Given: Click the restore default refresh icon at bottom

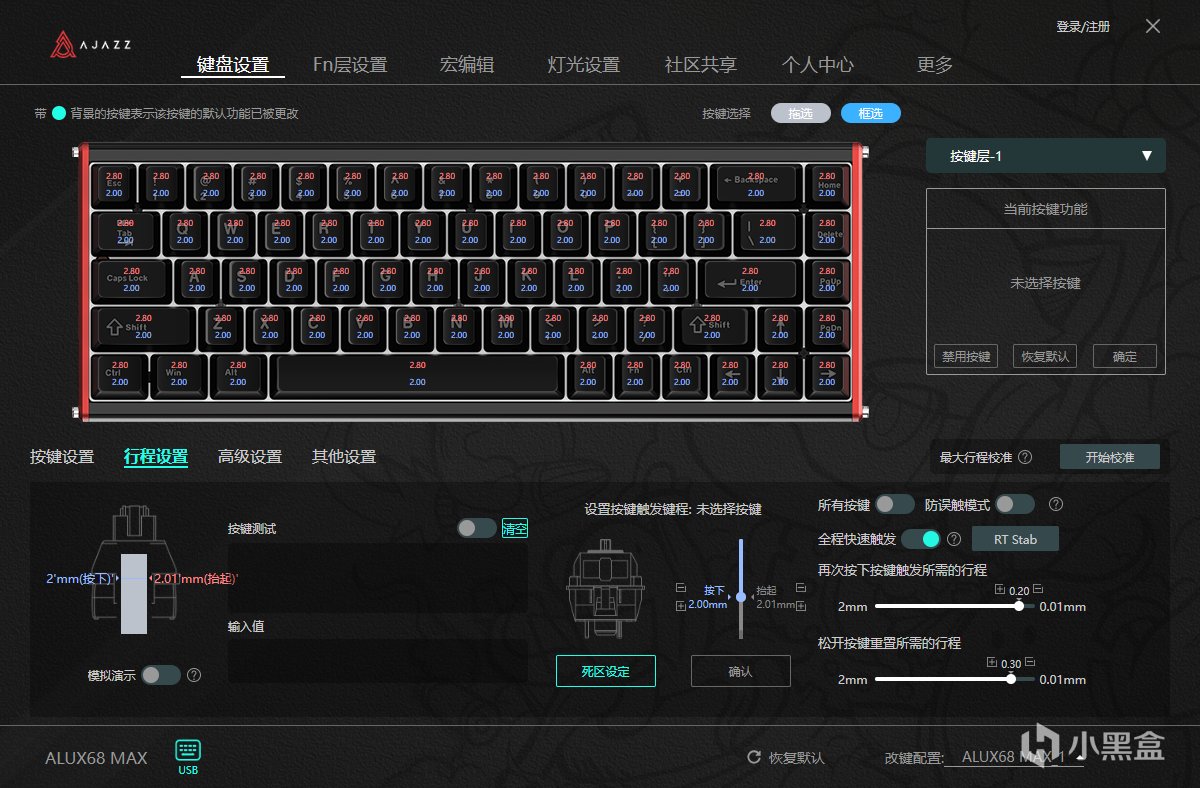Looking at the screenshot, I should click(x=754, y=758).
